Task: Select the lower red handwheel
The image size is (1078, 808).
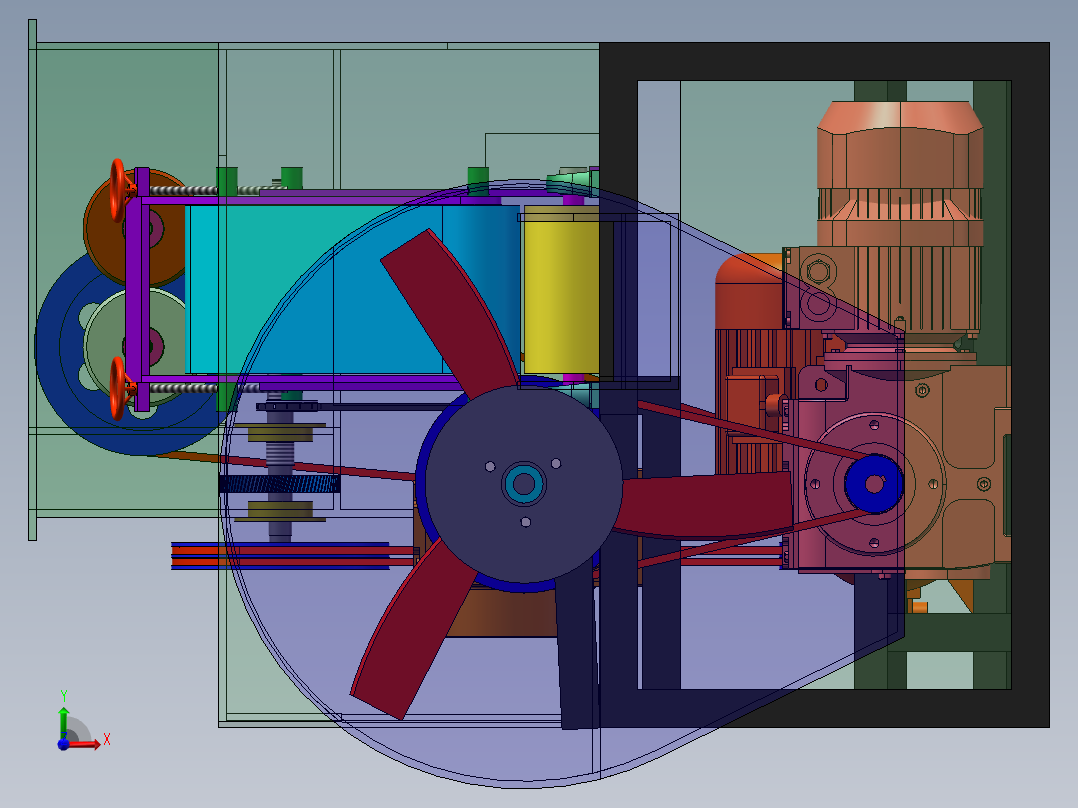Action: [x=118, y=389]
